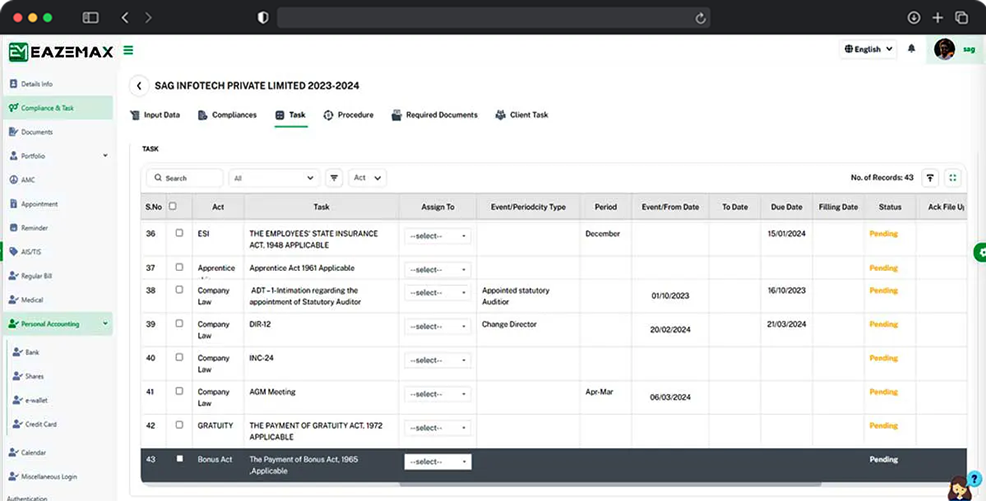This screenshot has width=986, height=501.
Task: Open the notification bell
Action: point(911,48)
